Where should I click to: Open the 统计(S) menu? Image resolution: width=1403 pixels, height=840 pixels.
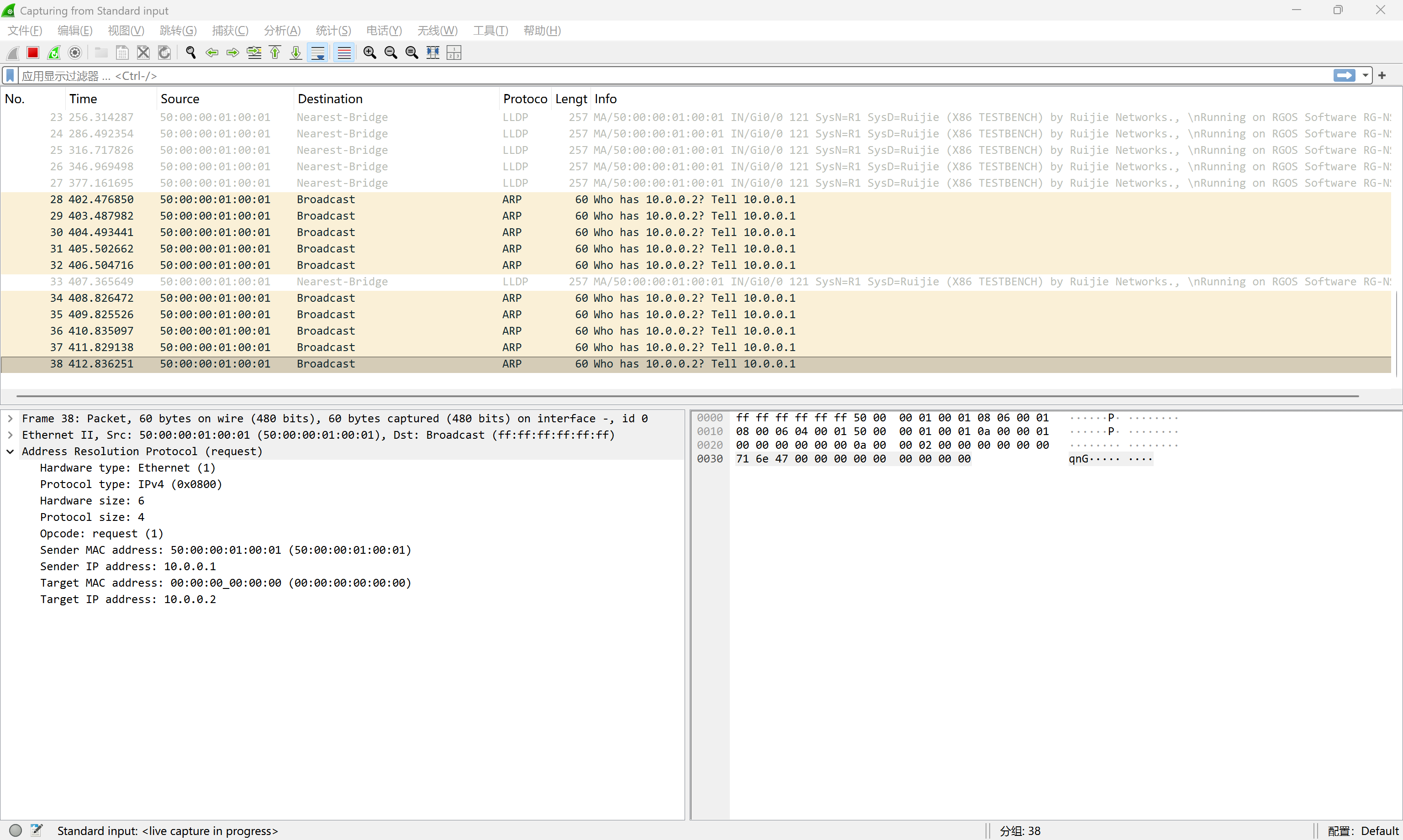click(333, 31)
